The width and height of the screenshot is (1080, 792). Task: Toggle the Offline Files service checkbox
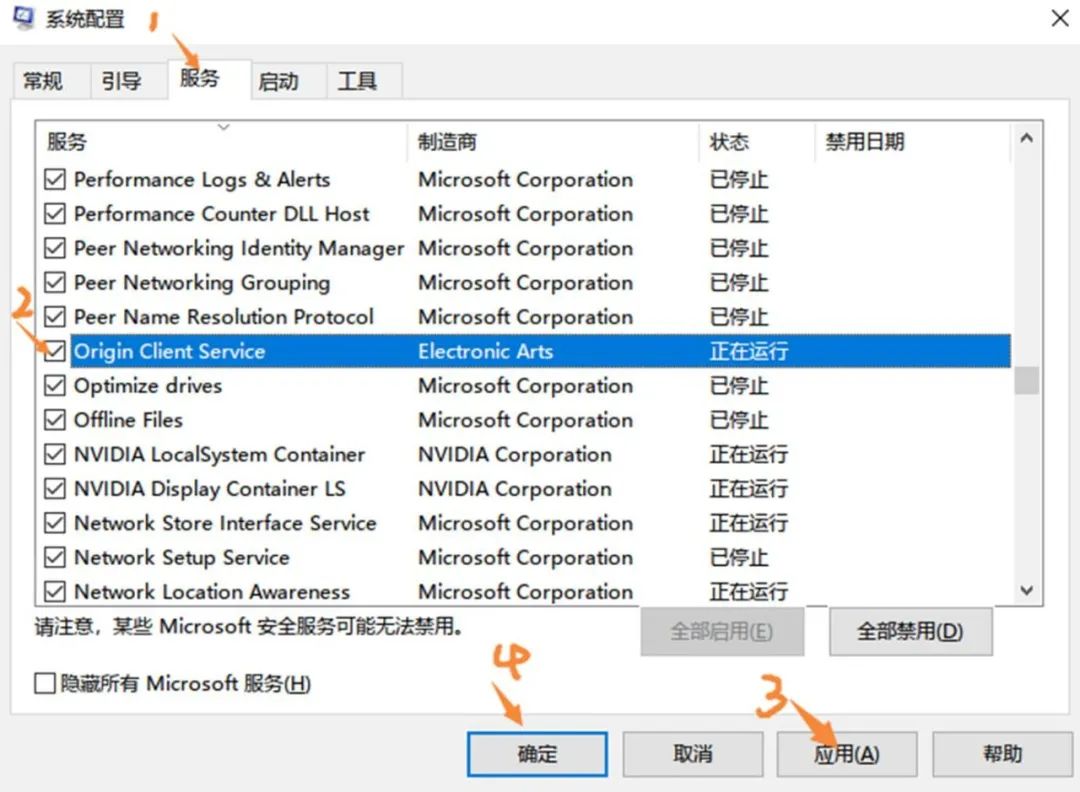pyautogui.click(x=55, y=420)
